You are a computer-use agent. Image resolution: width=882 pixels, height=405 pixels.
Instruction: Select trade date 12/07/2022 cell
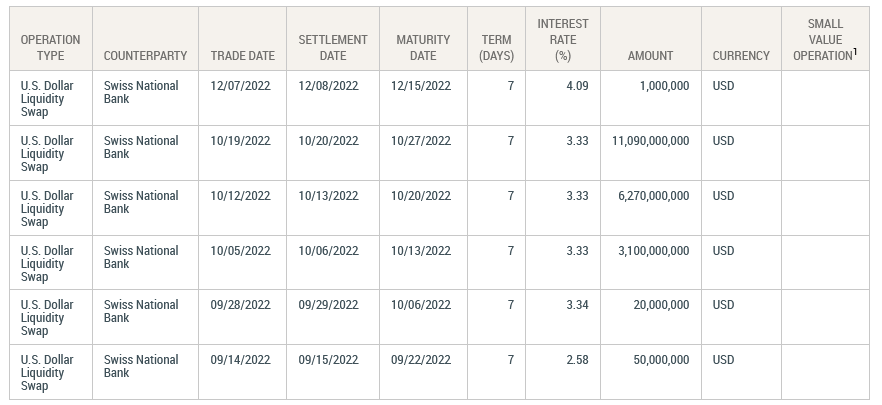(x=242, y=98)
